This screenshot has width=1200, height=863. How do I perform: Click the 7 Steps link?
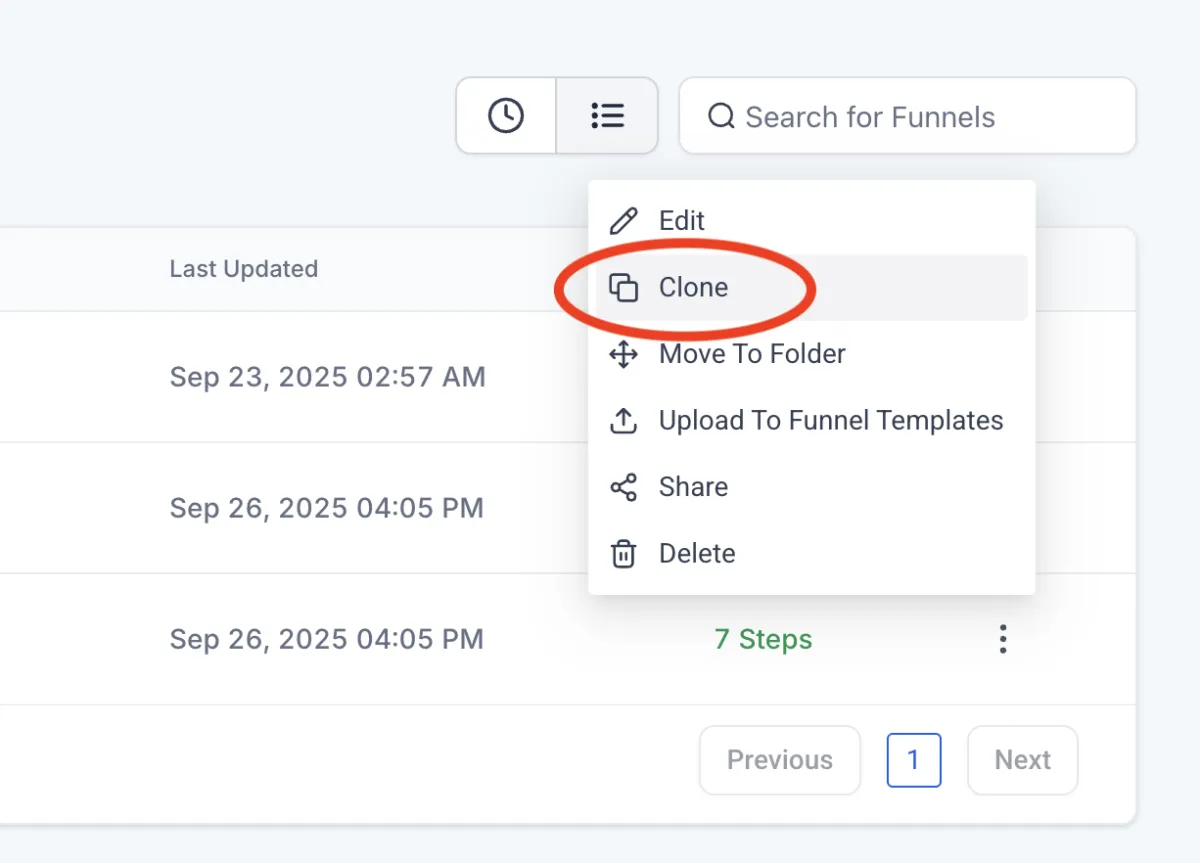click(x=763, y=639)
